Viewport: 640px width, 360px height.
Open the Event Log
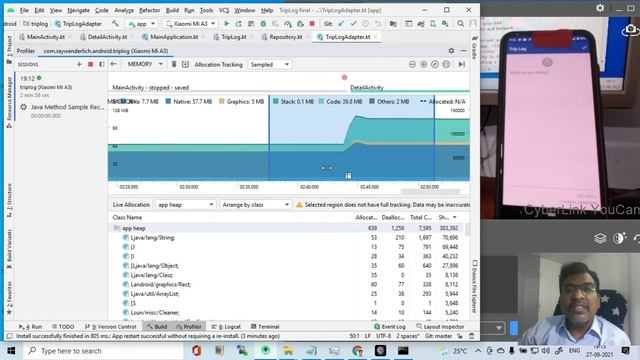click(390, 327)
